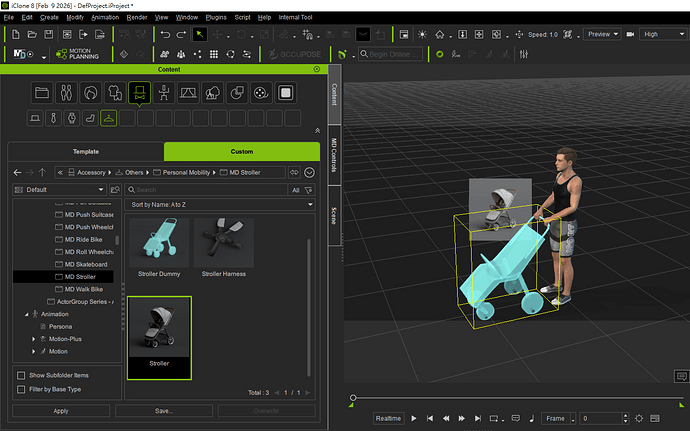Click the camera record icon
690x431 pixels.
(x=630, y=34)
